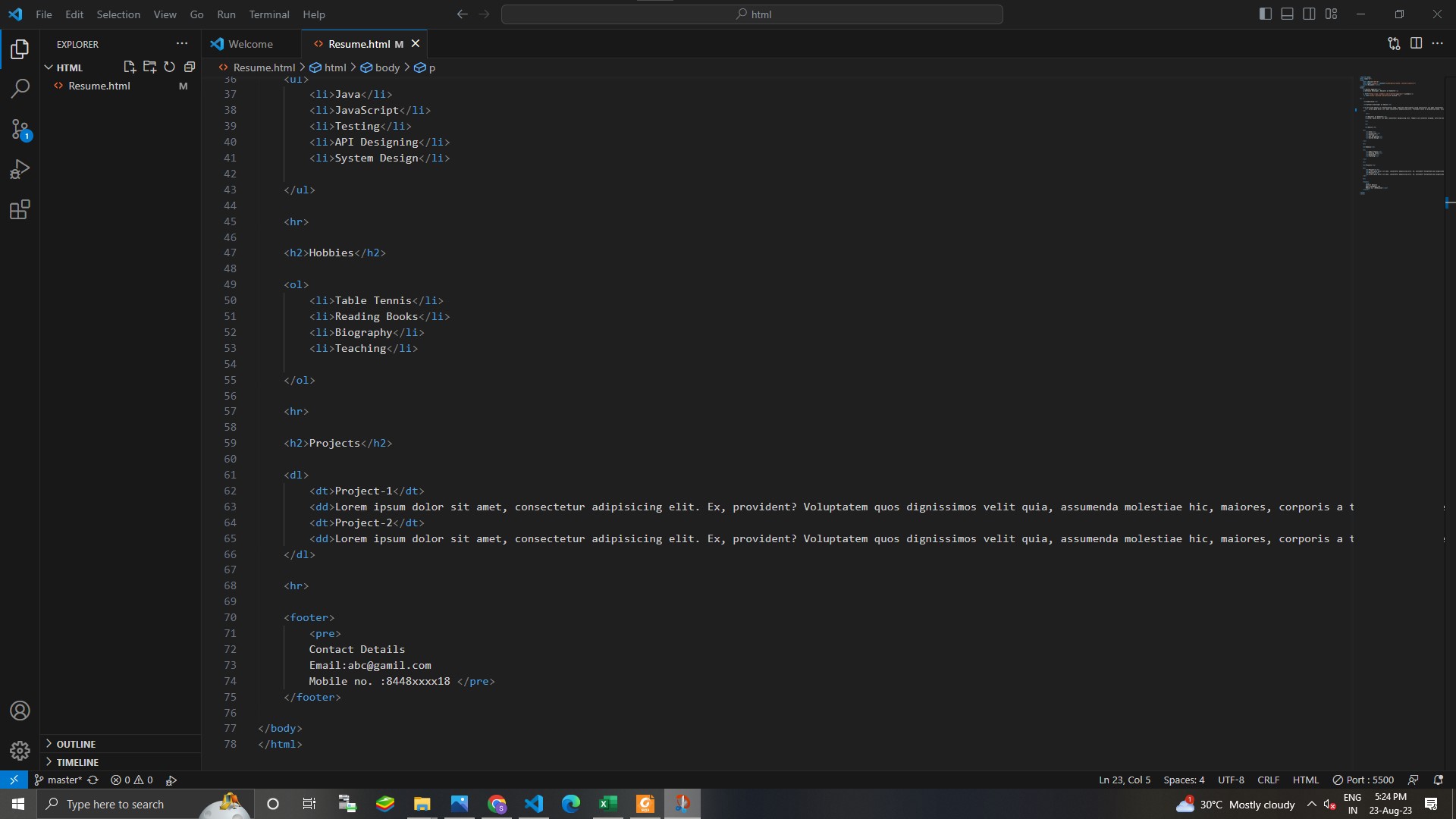The width and height of the screenshot is (1456, 819).
Task: Switch to the Welcome tab
Action: pyautogui.click(x=249, y=44)
